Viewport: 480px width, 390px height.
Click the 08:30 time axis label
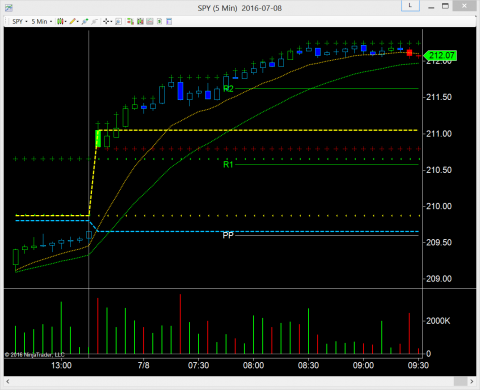308,366
